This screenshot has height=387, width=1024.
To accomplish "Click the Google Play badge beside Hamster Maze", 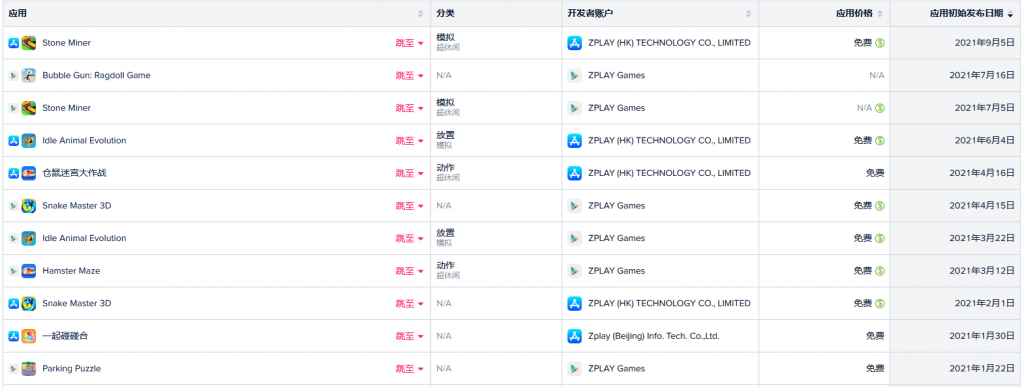I will point(13,271).
